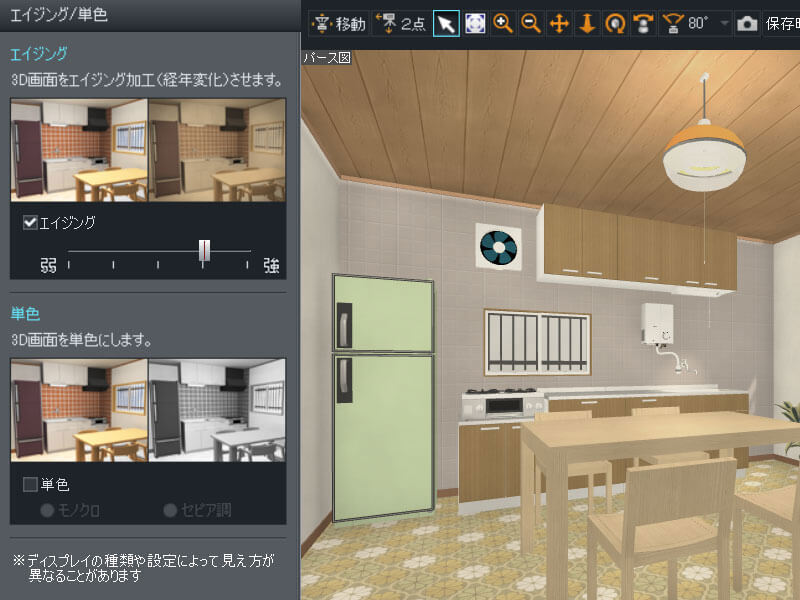The height and width of the screenshot is (600, 800).
Task: Click the 移動 (move) viewpoint tool
Action: (339, 23)
